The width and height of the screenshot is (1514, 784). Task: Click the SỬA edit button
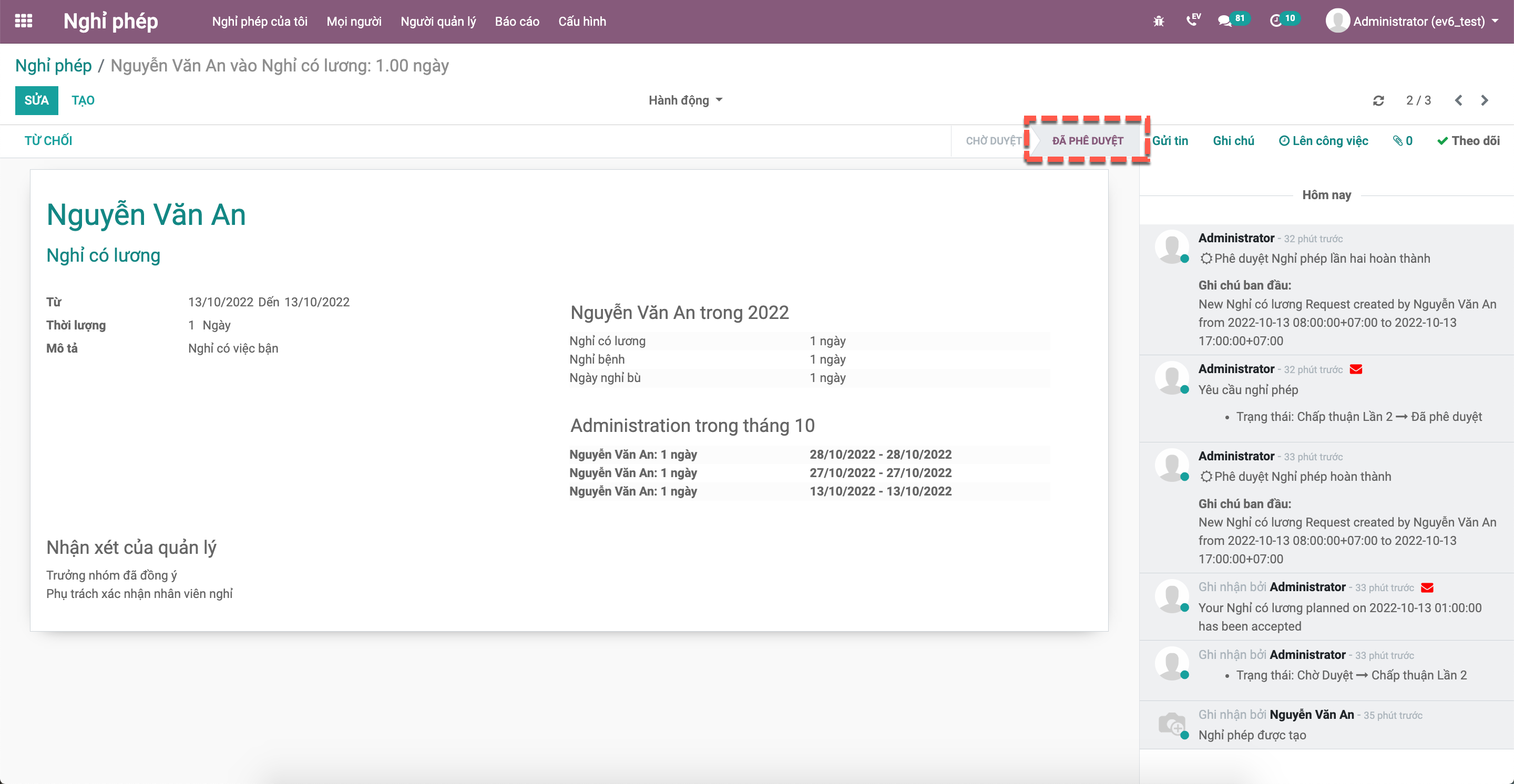[x=36, y=100]
